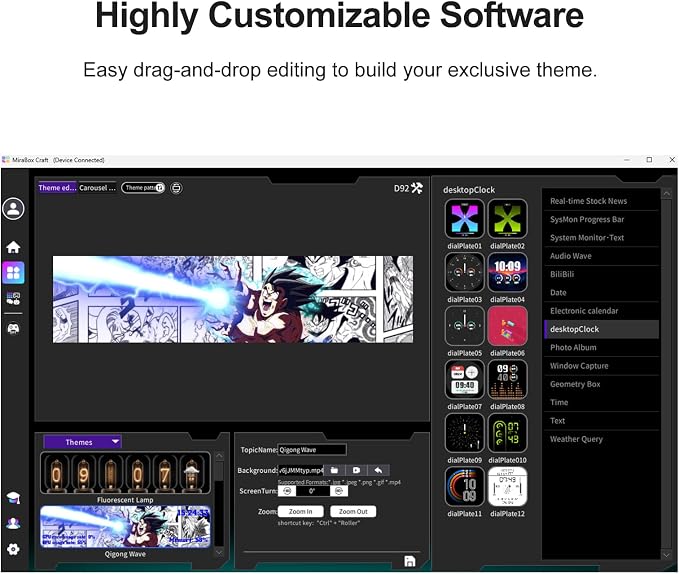The width and height of the screenshot is (679, 574).
Task: Select desktopClock in widget list
Action: (x=601, y=329)
